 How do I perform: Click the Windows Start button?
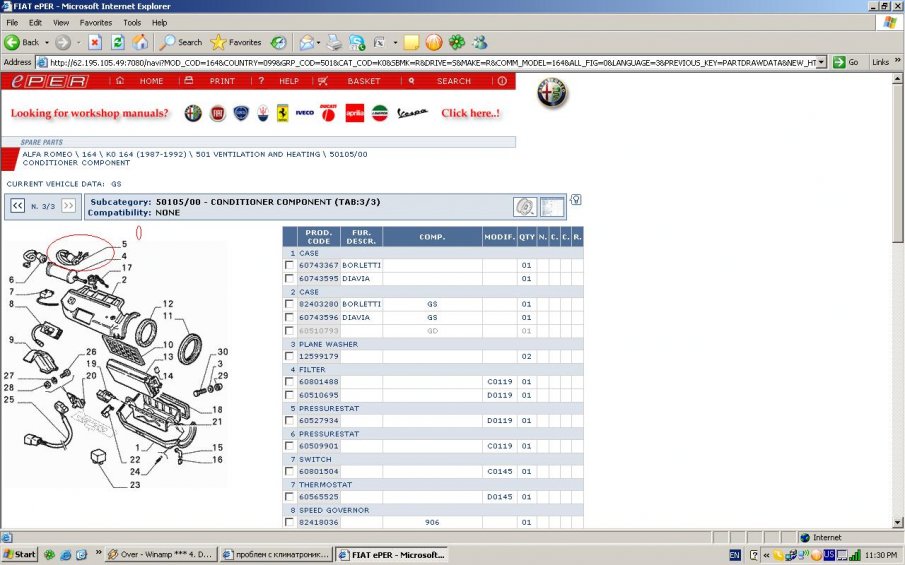(x=19, y=554)
